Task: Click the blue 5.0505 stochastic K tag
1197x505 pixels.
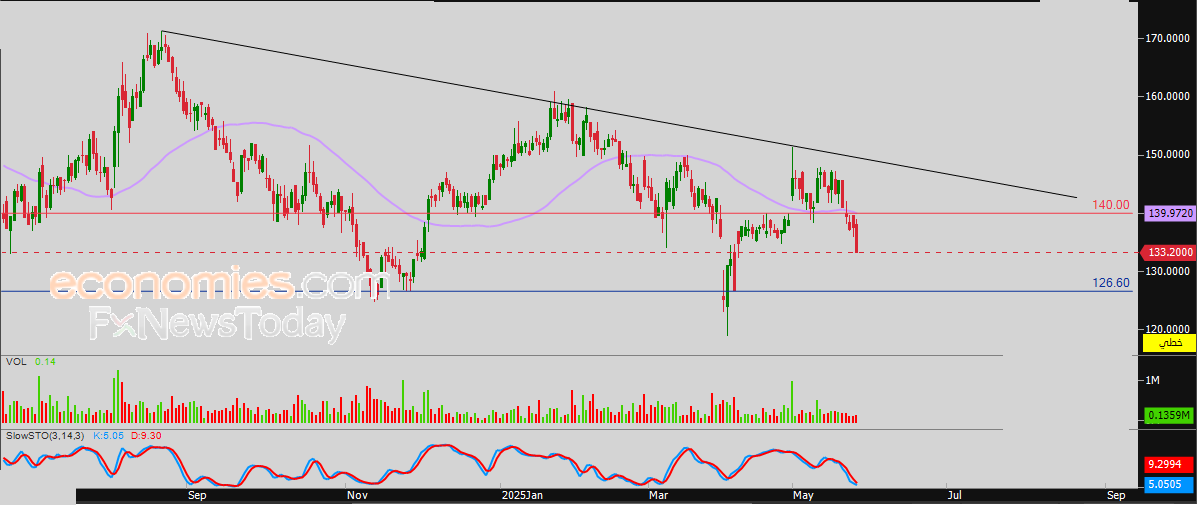Action: coord(1167,484)
